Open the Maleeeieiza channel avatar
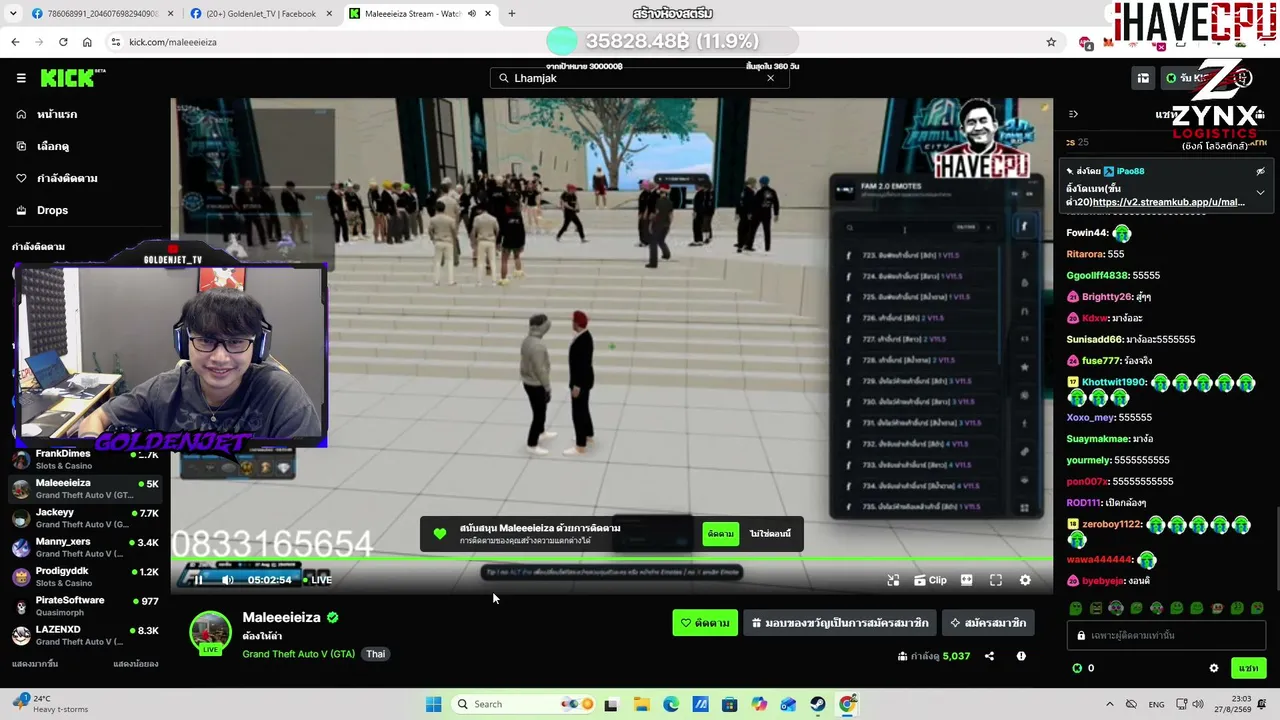This screenshot has width=1280, height=720. (x=210, y=633)
